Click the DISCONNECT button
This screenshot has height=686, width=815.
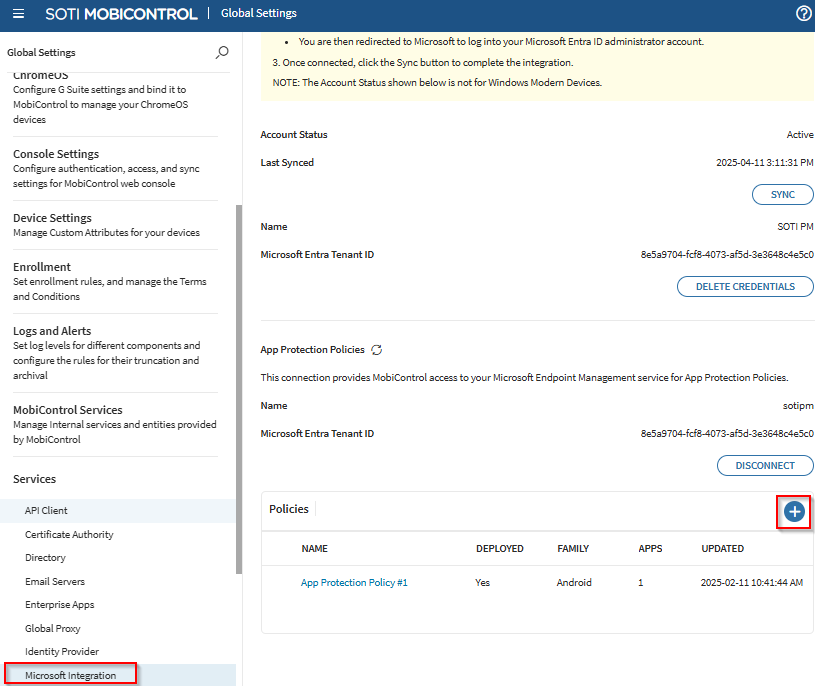point(765,465)
